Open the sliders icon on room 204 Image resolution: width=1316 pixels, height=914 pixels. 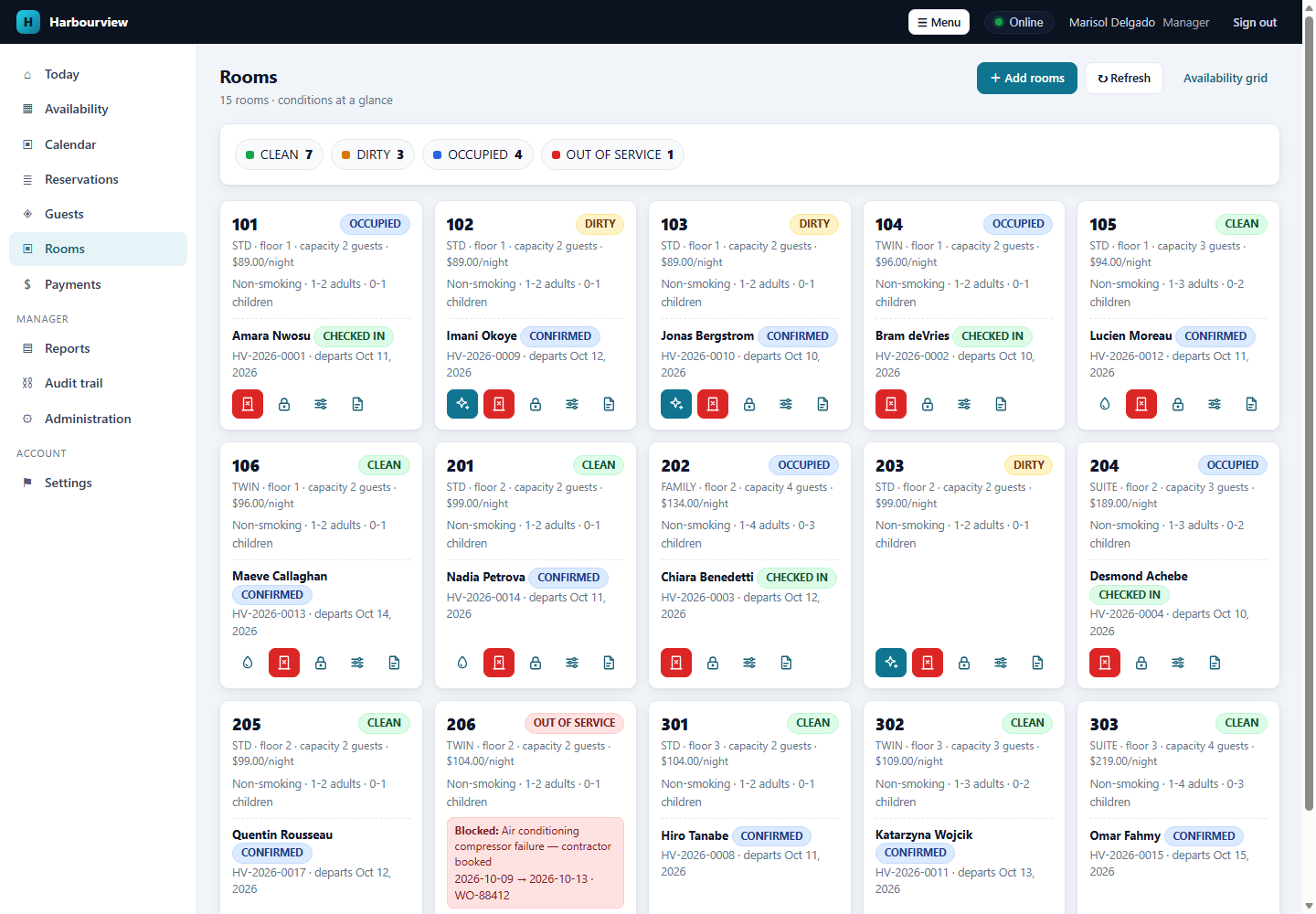point(1178,663)
